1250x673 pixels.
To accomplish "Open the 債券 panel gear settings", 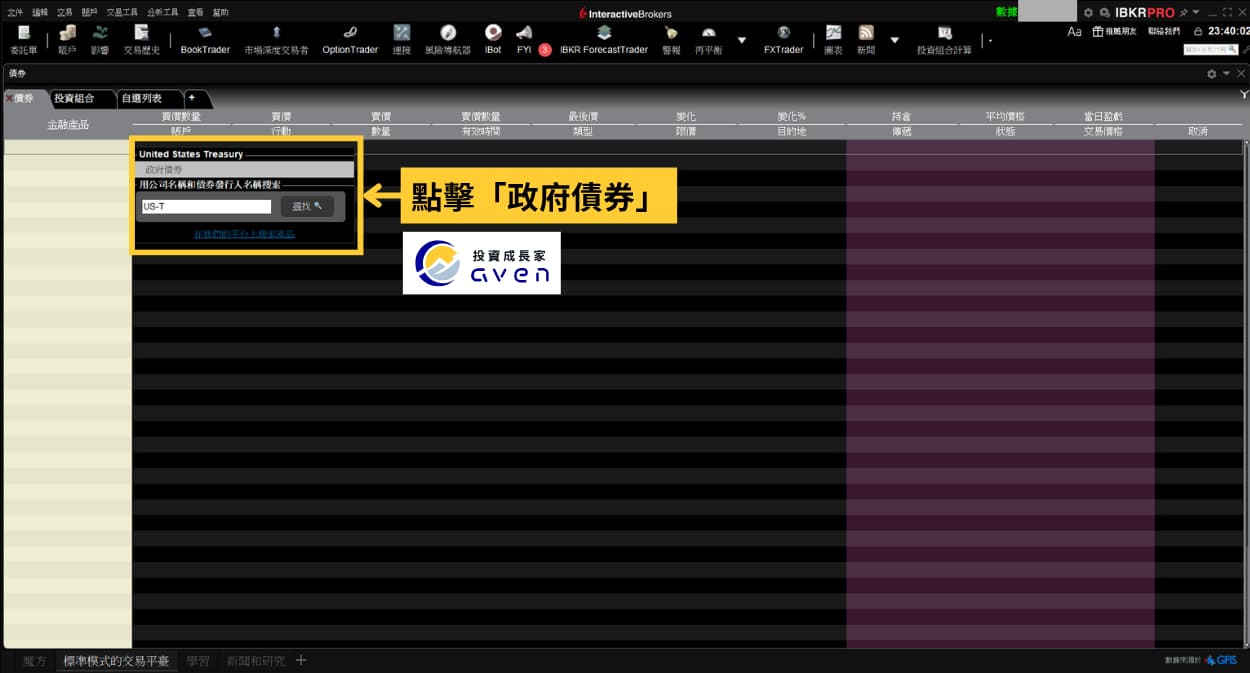I will pos(1212,74).
